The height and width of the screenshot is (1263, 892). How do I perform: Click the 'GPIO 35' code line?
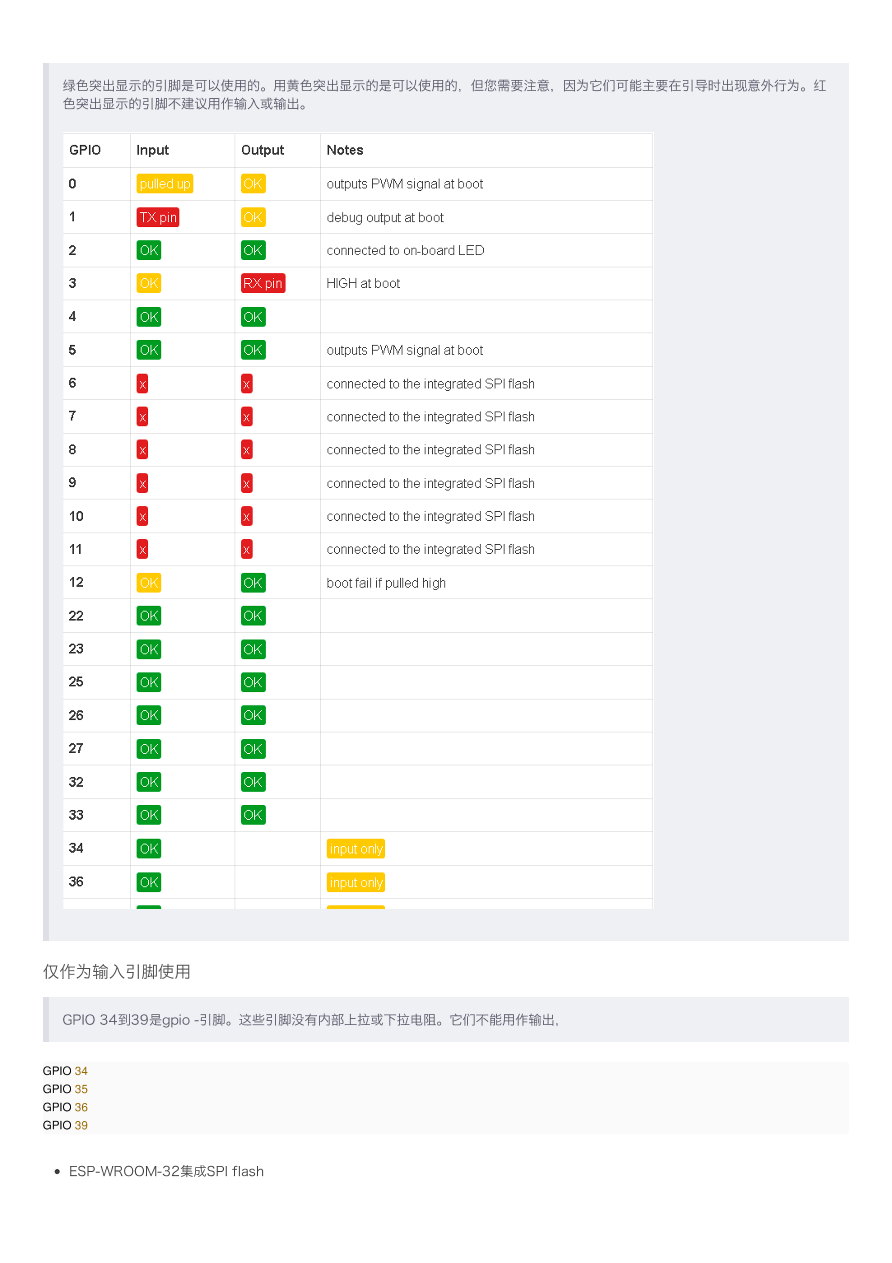[x=65, y=1089]
